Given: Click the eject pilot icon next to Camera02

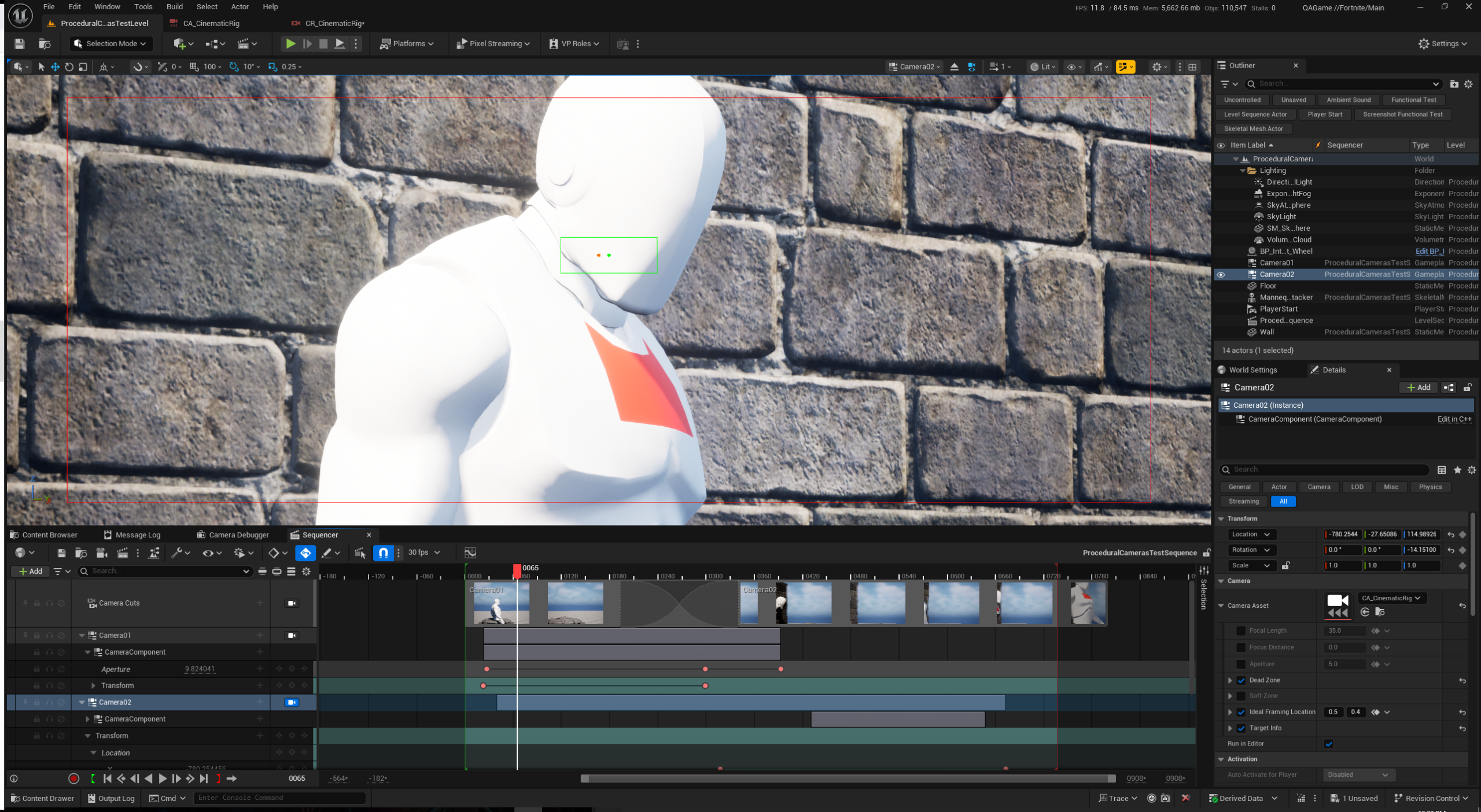Looking at the screenshot, I should pyautogui.click(x=955, y=67).
